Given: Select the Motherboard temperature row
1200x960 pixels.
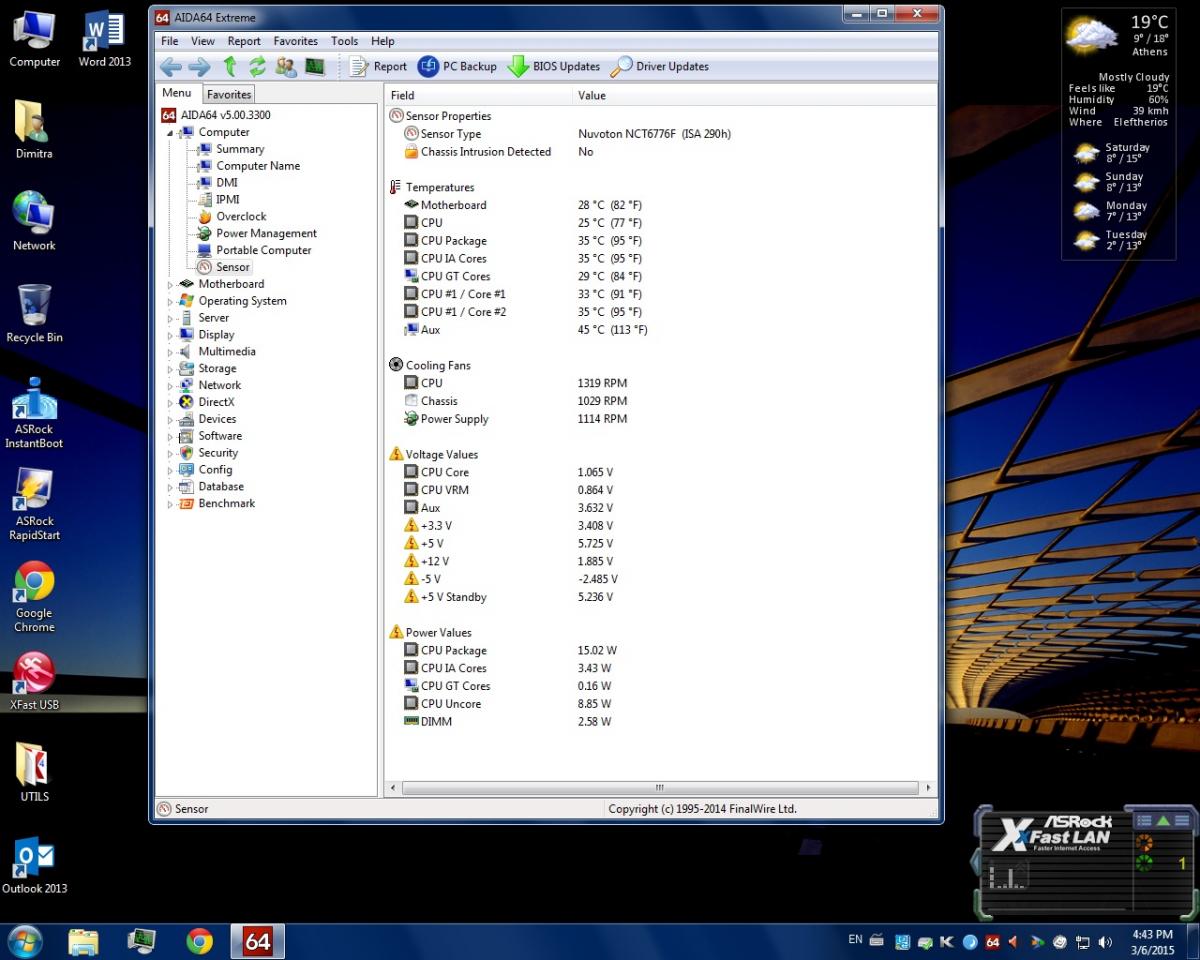Looking at the screenshot, I should (x=660, y=205).
